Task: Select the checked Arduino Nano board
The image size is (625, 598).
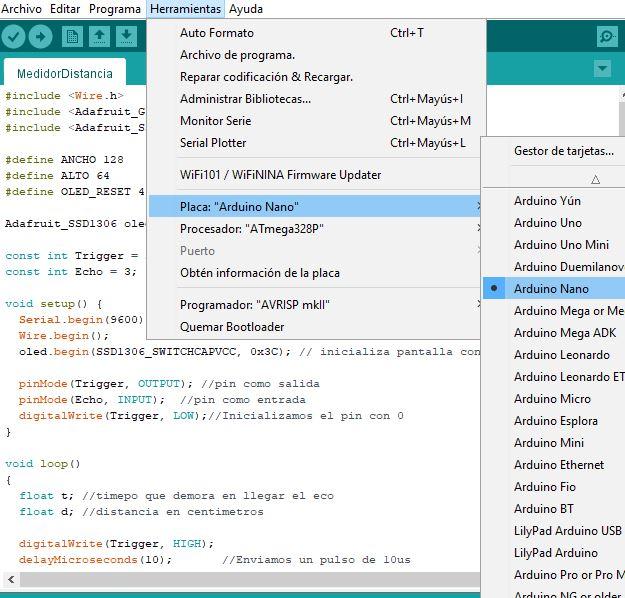Action: click(x=554, y=288)
